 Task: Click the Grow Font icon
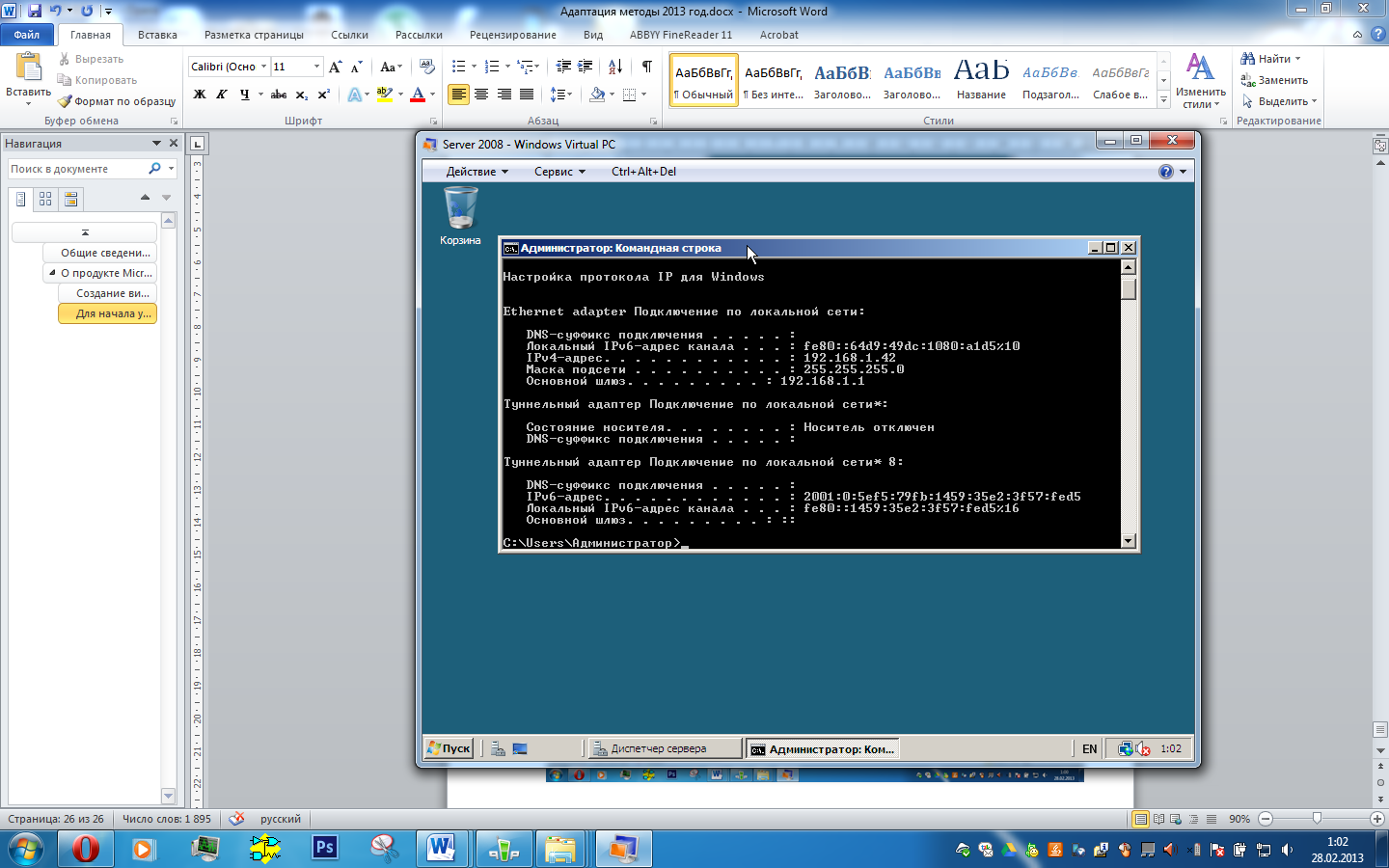[x=336, y=67]
